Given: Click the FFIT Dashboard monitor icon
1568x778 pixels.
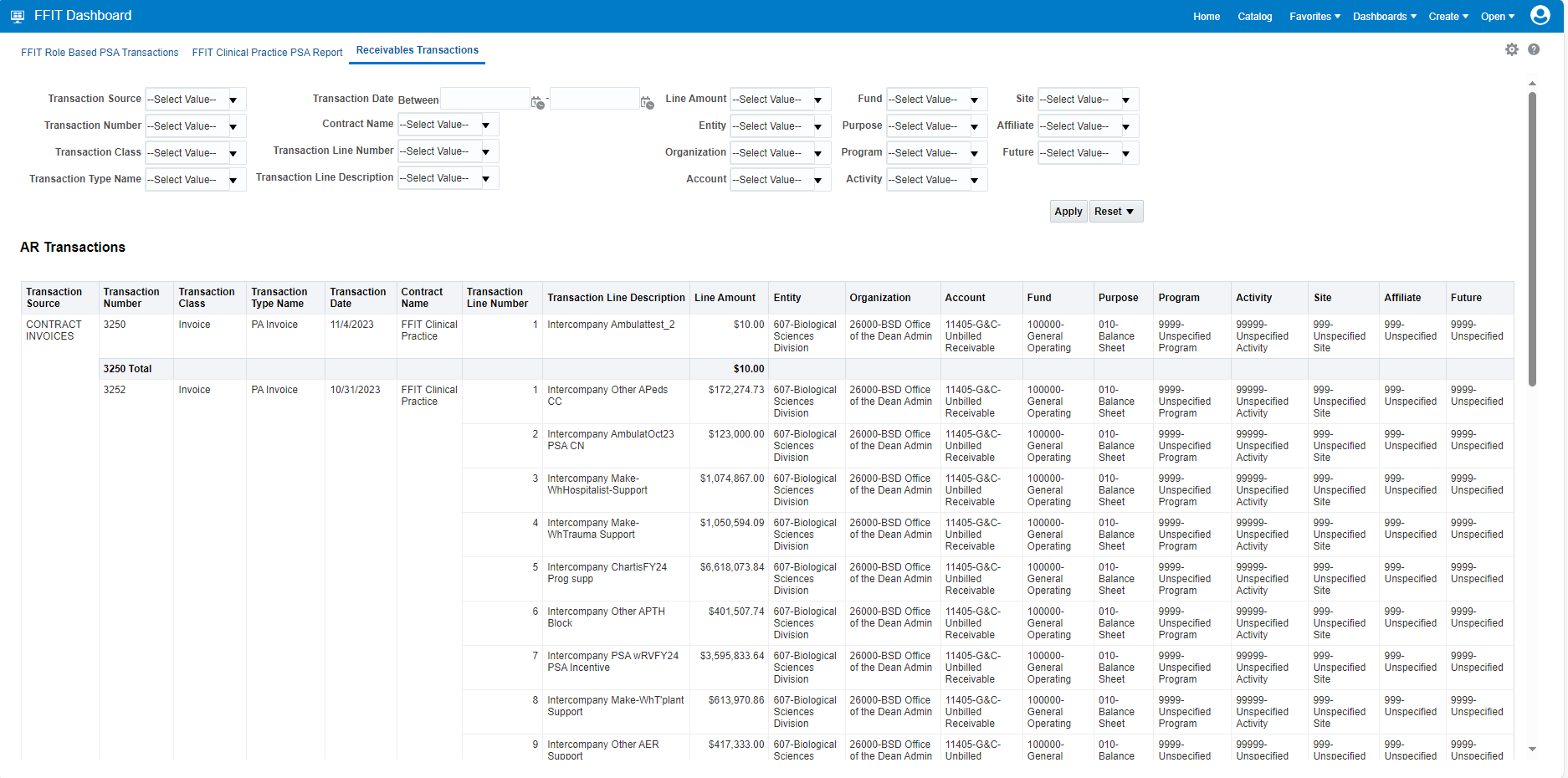Looking at the screenshot, I should pyautogui.click(x=17, y=16).
